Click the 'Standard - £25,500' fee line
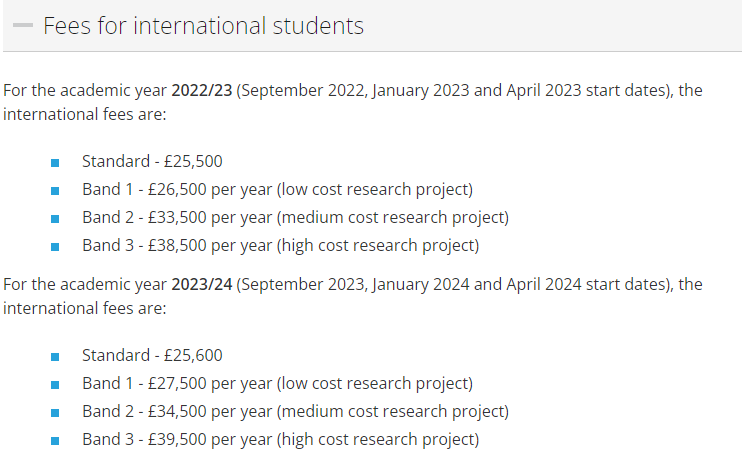Viewport: 750px width, 472px height. pos(152,162)
